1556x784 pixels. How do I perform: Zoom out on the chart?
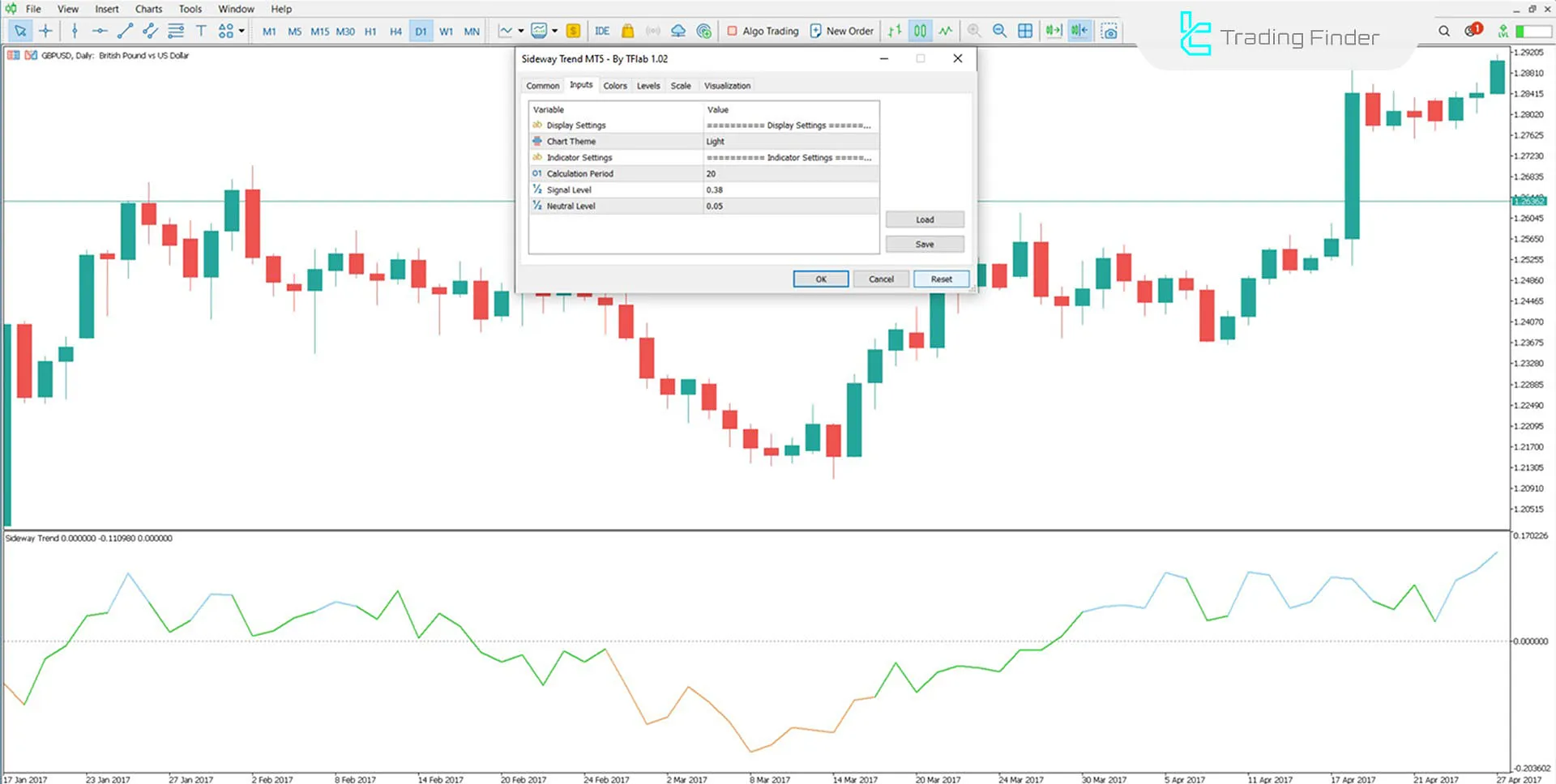999,30
